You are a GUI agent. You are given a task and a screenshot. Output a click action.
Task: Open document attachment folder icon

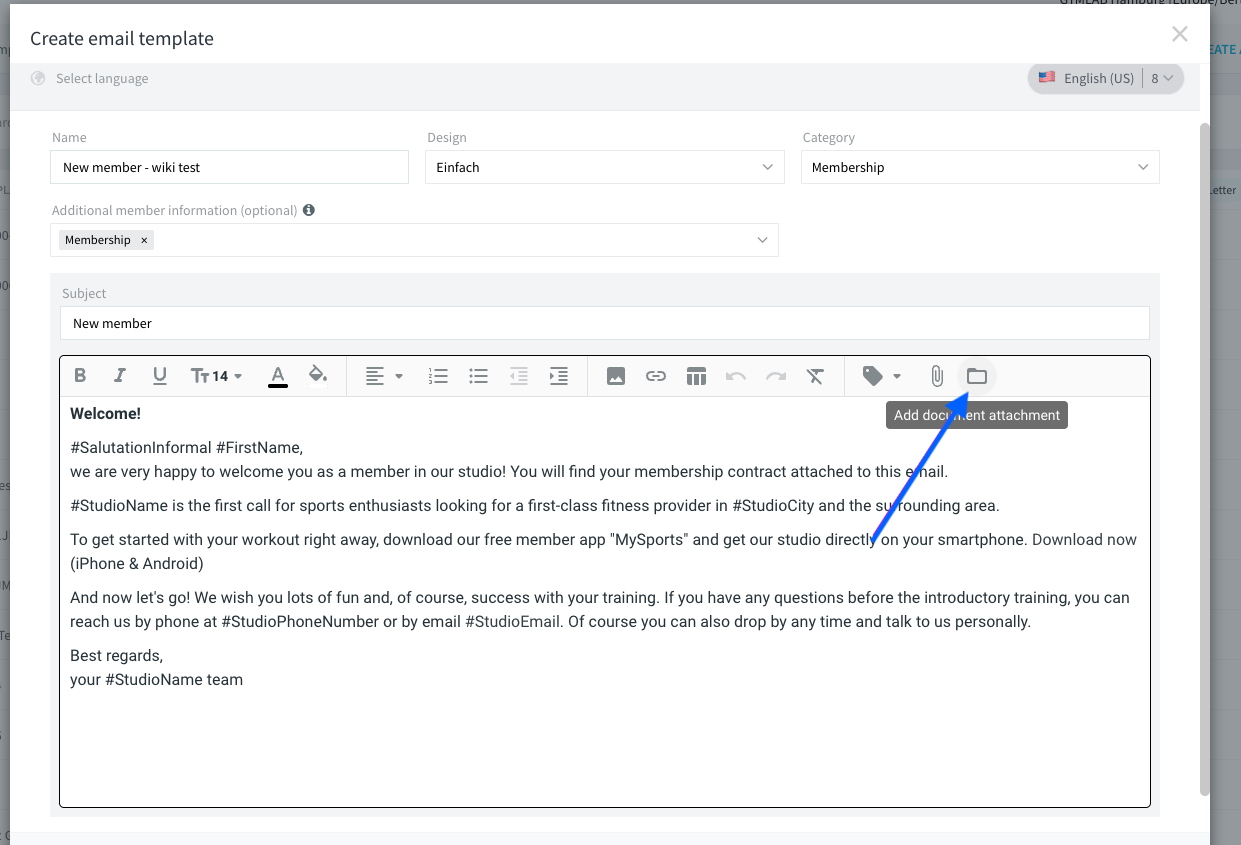977,376
